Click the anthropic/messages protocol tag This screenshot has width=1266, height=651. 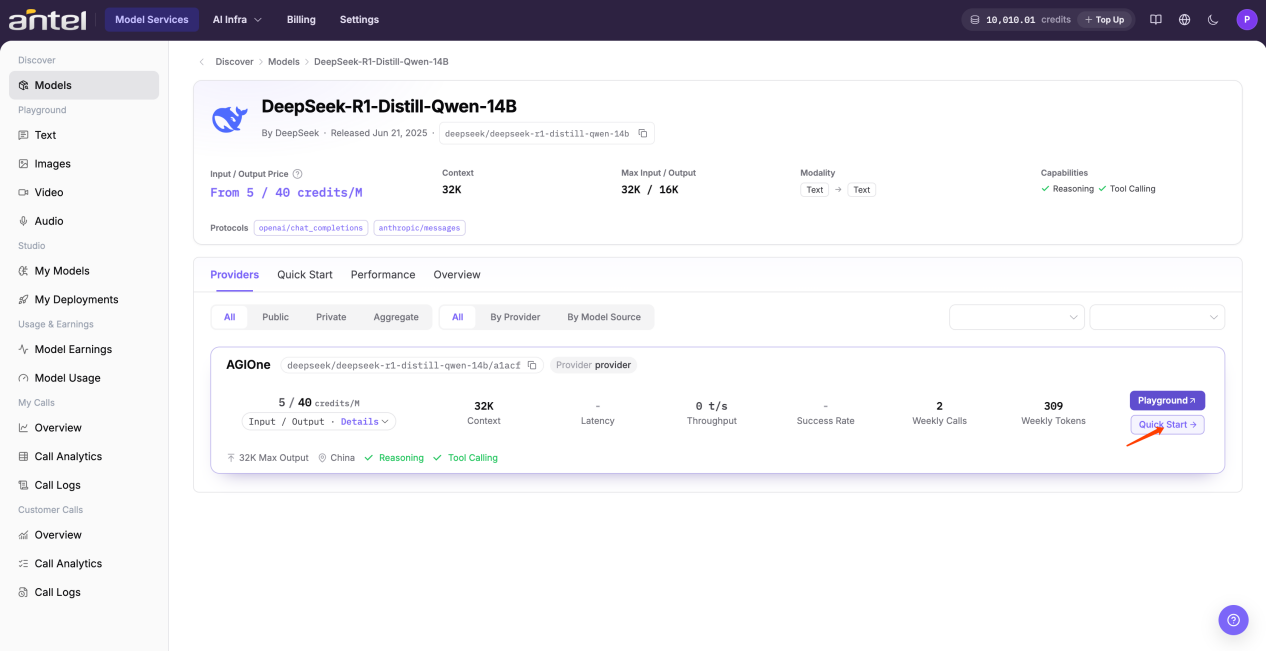tap(419, 228)
